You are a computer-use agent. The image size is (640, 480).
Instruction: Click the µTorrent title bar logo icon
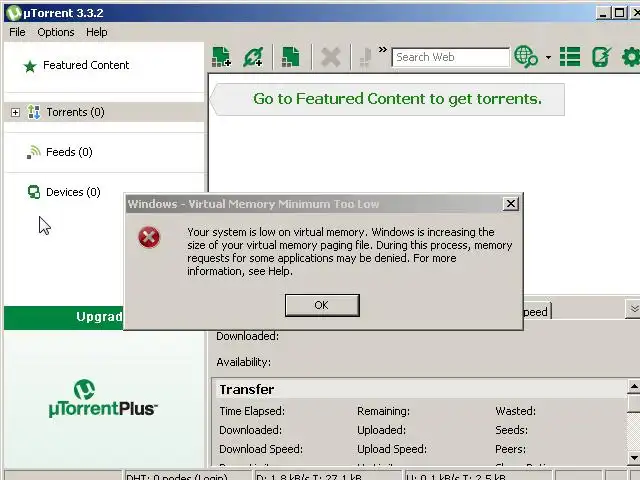click(14, 13)
